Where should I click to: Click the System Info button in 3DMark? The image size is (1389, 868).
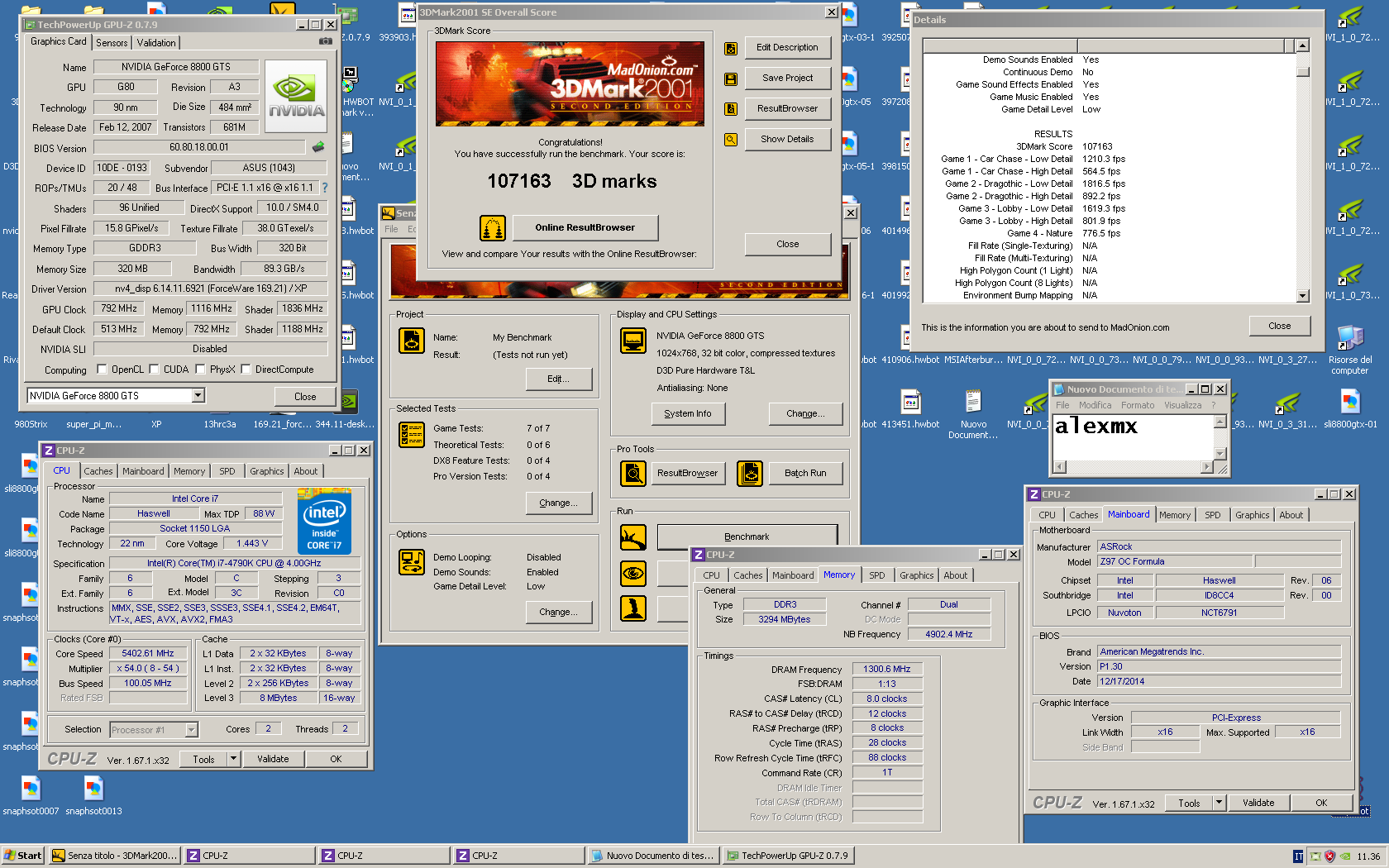(x=688, y=414)
